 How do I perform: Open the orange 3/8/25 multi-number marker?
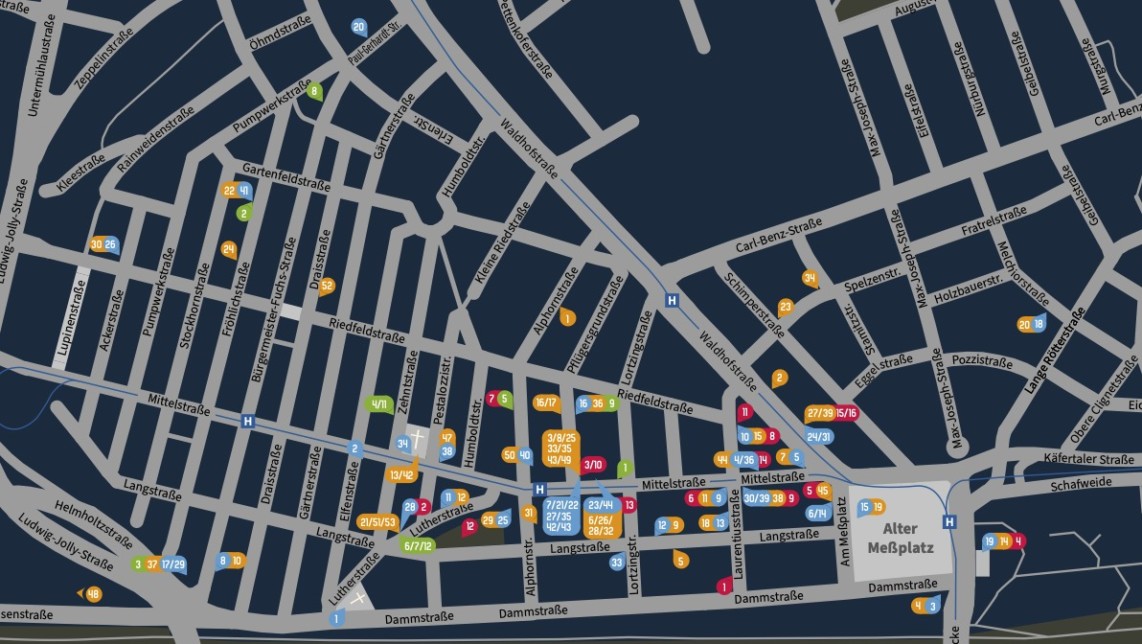pos(562,449)
